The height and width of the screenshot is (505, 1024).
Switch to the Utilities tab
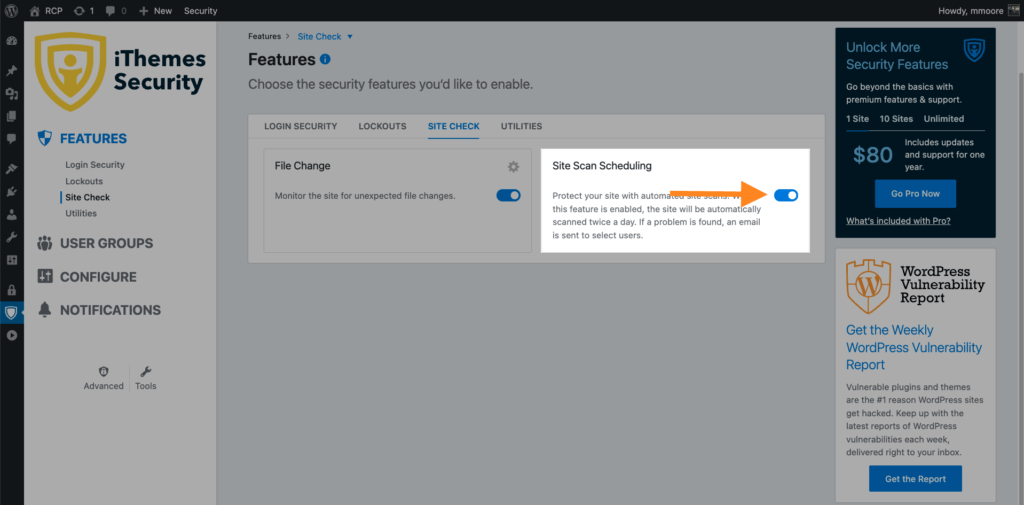point(521,126)
